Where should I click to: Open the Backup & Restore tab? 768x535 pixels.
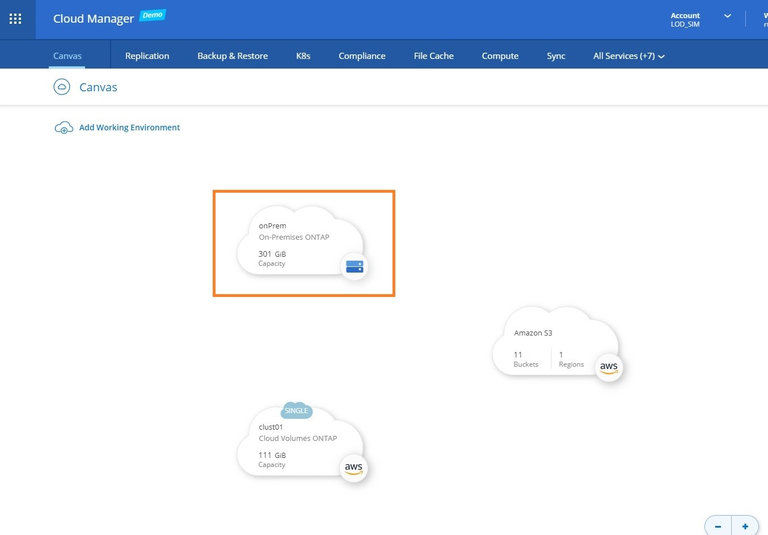[x=232, y=56]
